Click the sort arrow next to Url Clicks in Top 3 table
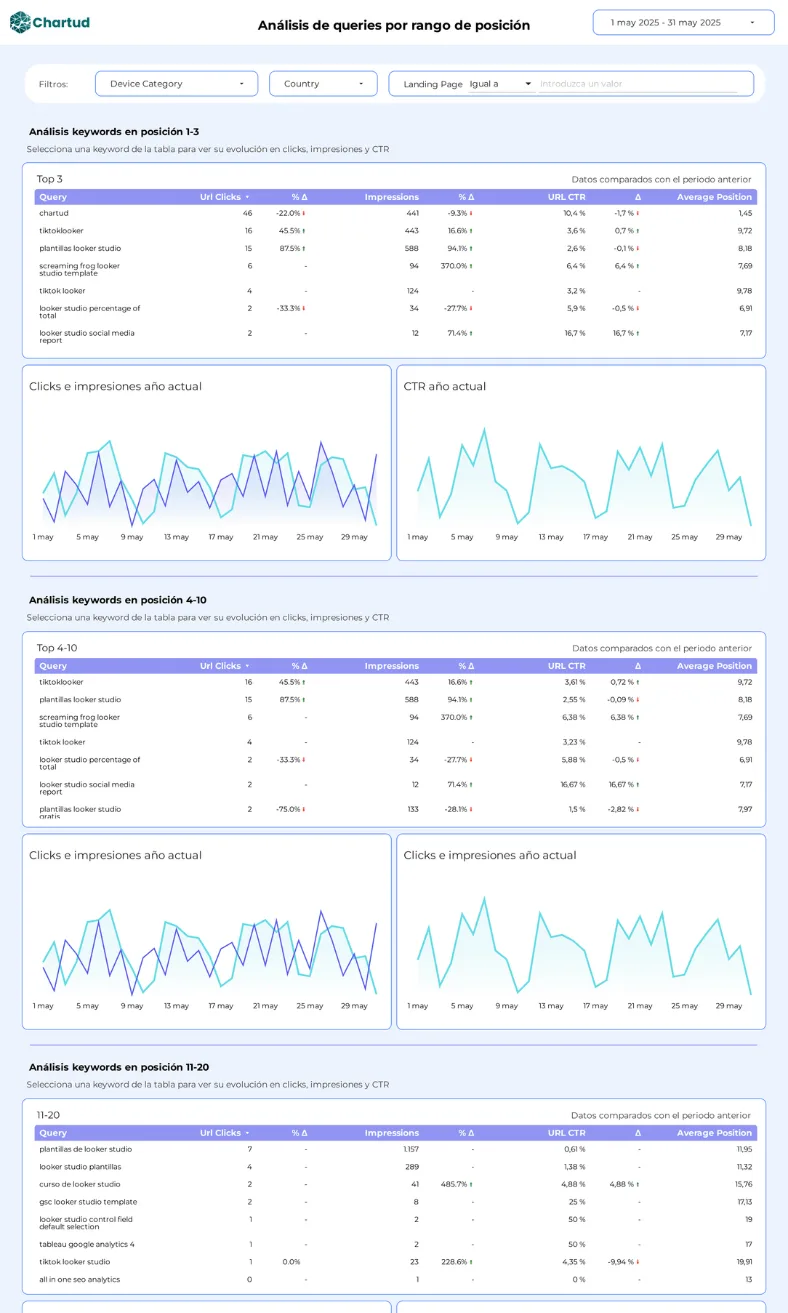 247,197
